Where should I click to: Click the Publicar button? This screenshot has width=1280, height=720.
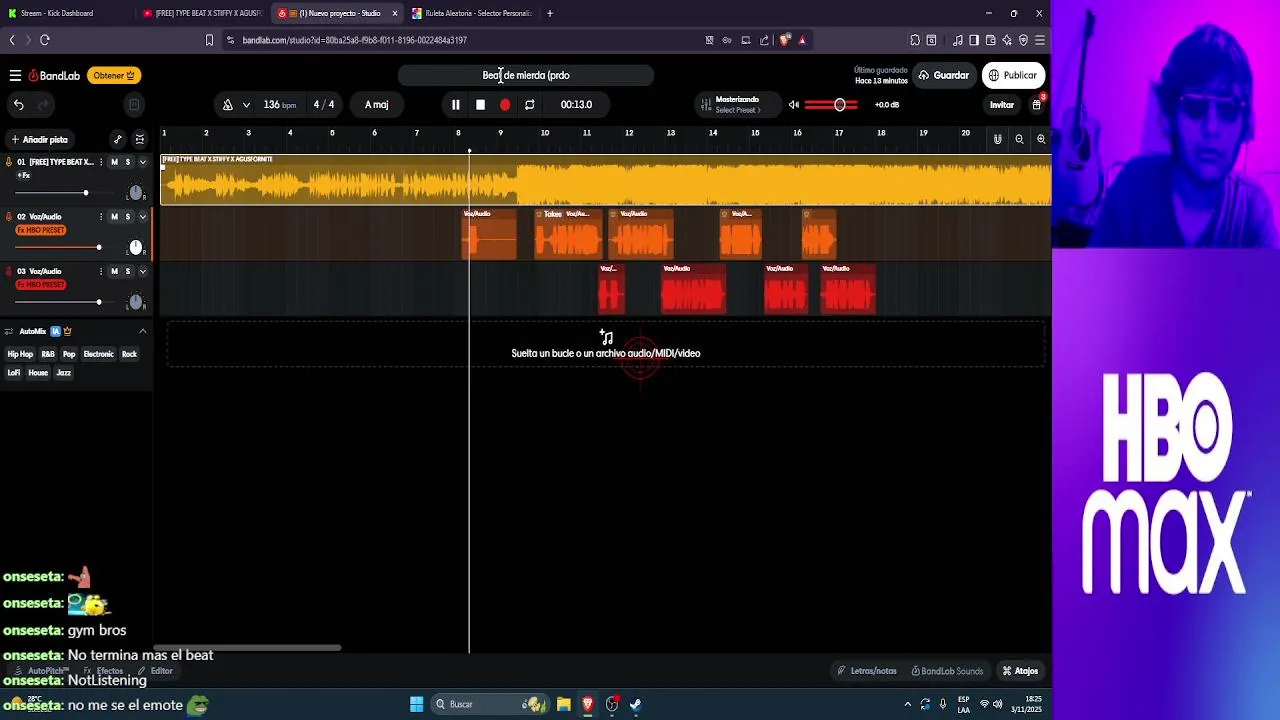[1012, 75]
